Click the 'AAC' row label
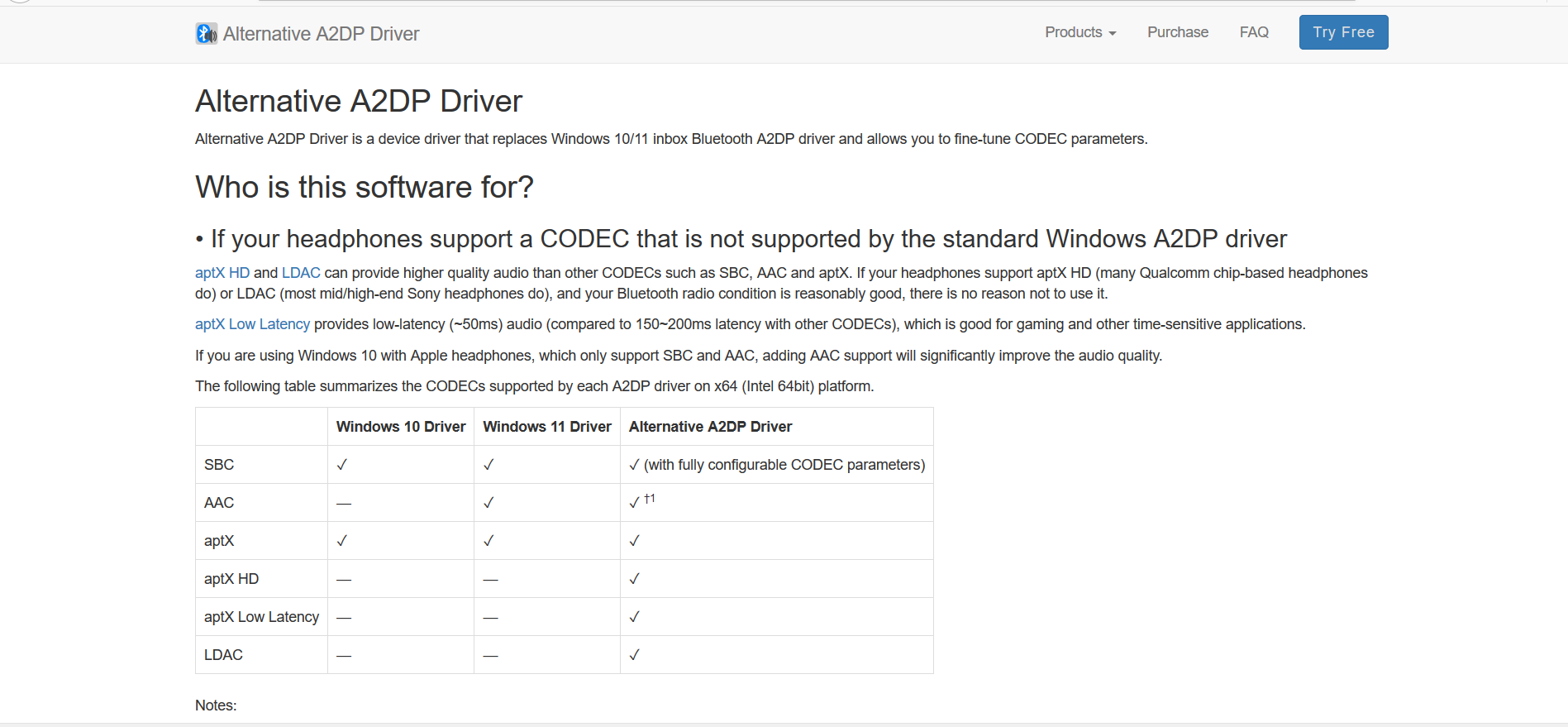Image resolution: width=1568 pixels, height=727 pixels. pyautogui.click(x=219, y=503)
